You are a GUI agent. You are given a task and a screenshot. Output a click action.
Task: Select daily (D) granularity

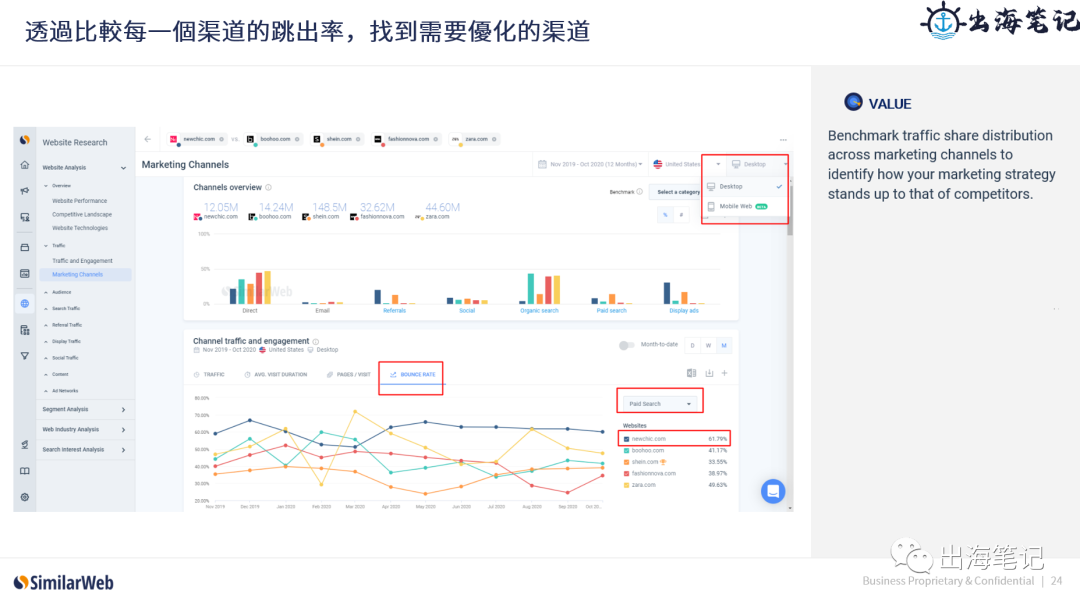[x=692, y=346]
